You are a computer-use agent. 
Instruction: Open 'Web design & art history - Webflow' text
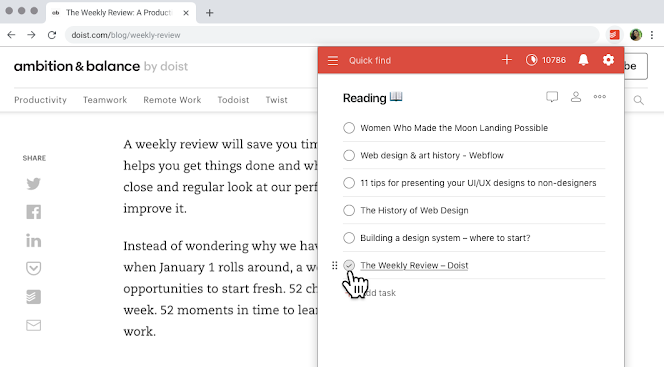coord(432,155)
